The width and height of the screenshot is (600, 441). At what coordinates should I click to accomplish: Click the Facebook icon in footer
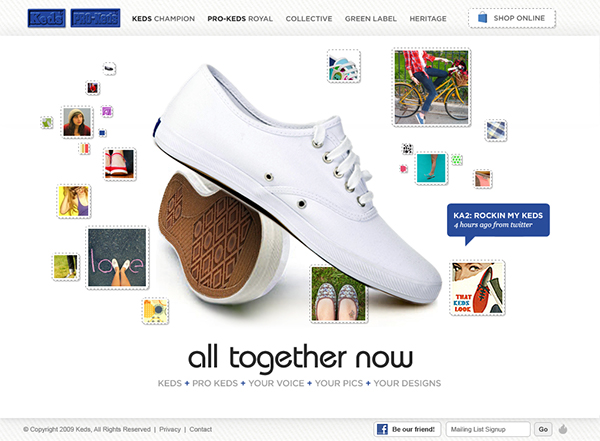pyautogui.click(x=382, y=429)
